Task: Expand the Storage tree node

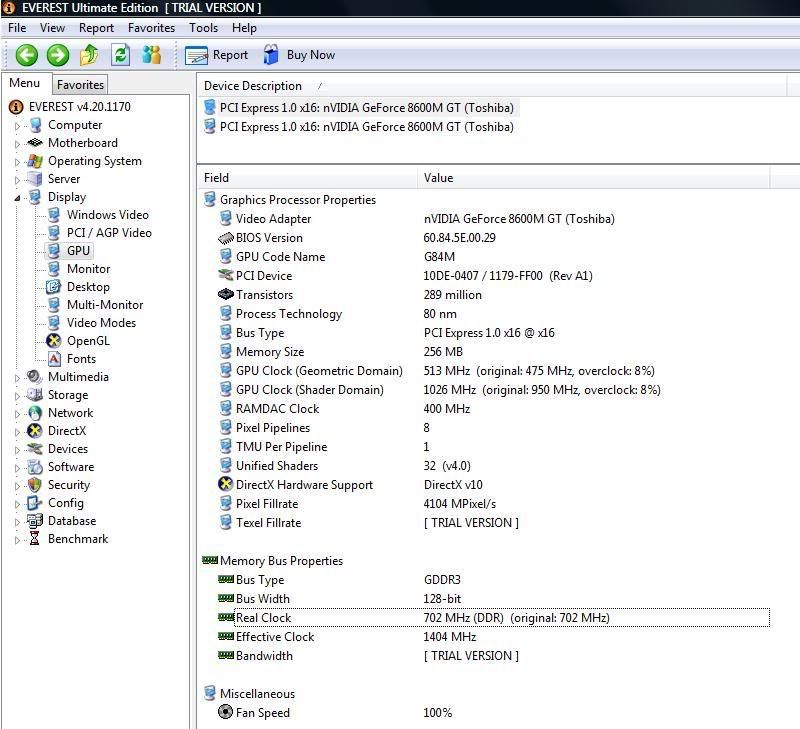Action: click(x=17, y=396)
